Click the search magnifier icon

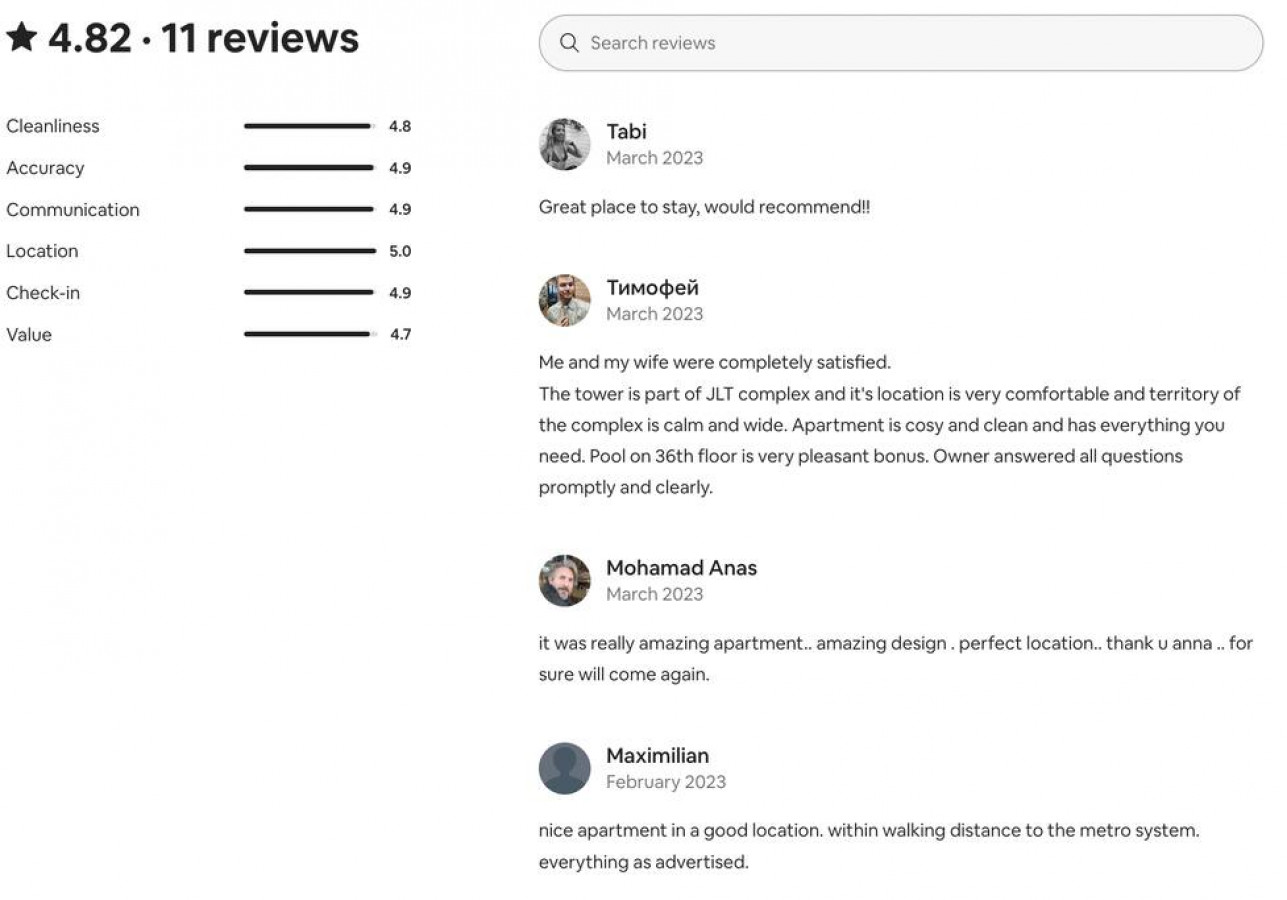click(x=569, y=43)
